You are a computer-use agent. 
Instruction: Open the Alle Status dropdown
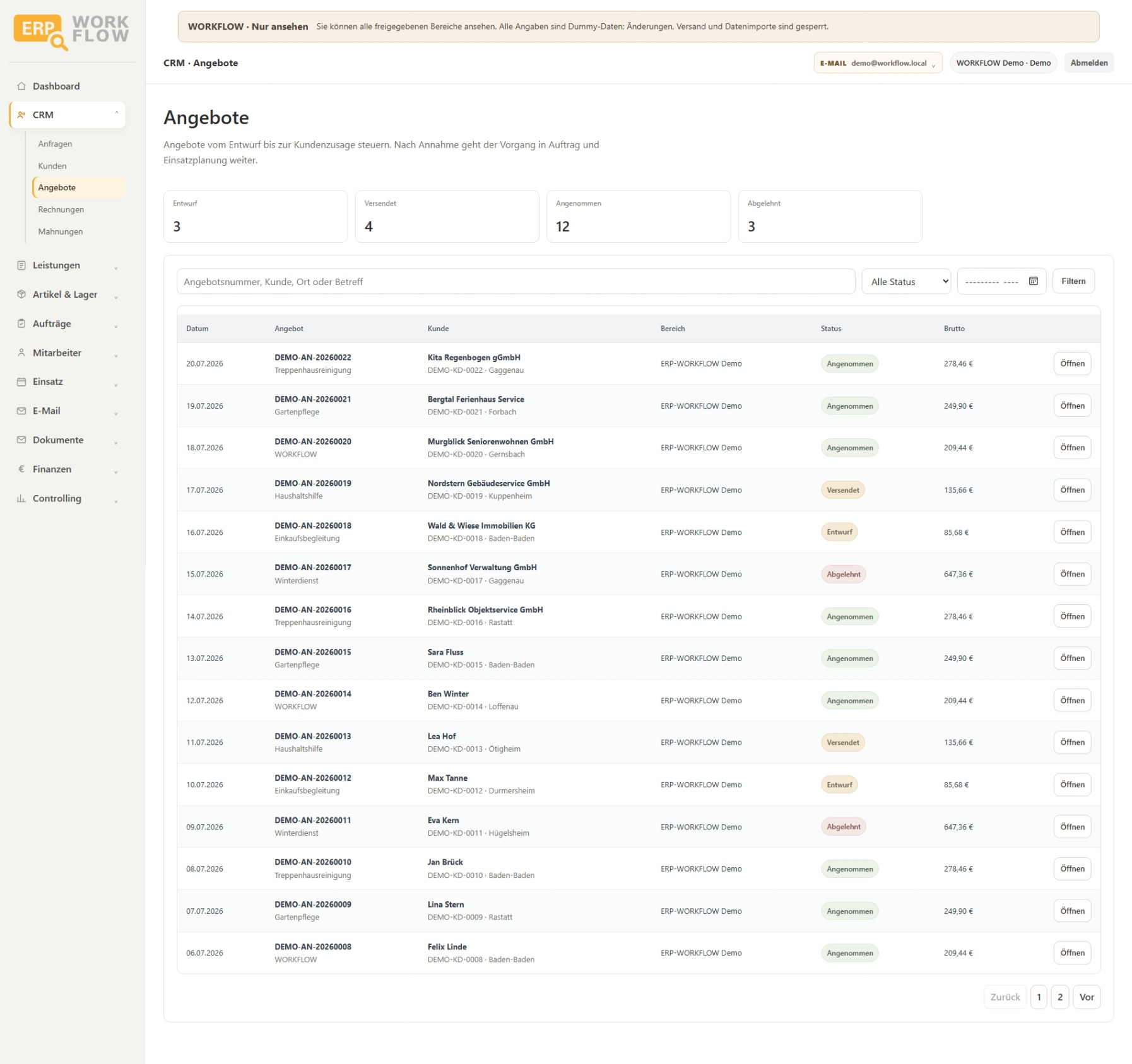[907, 281]
